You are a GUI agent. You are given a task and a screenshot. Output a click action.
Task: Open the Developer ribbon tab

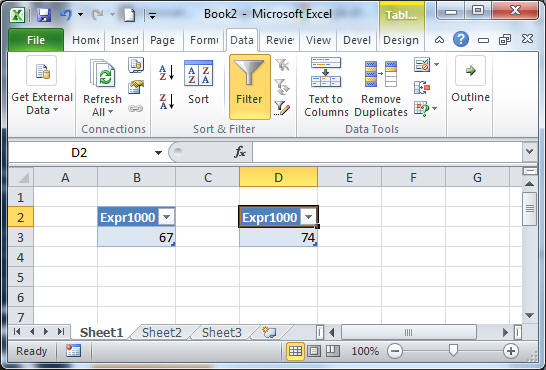point(357,40)
